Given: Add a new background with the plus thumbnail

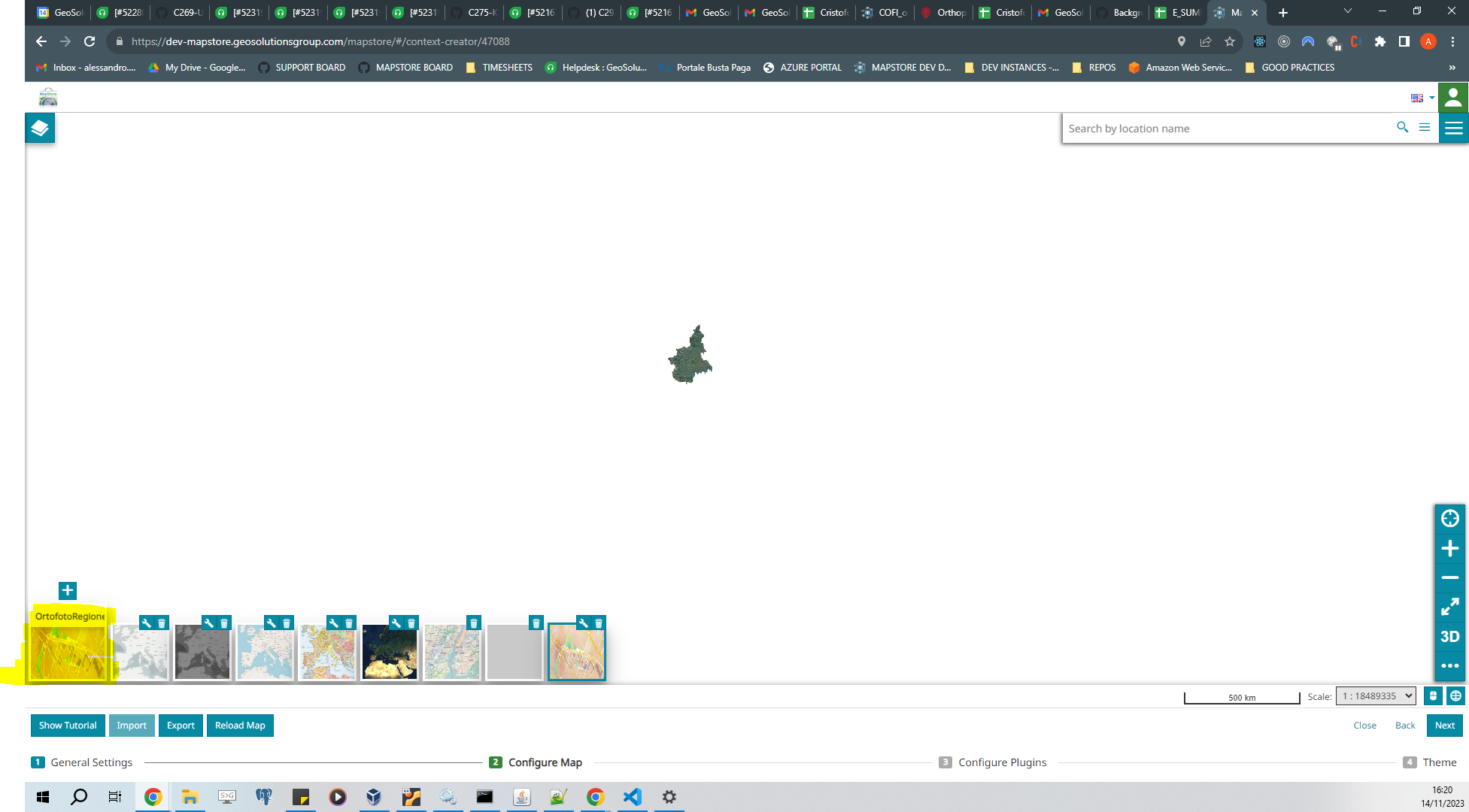Looking at the screenshot, I should (x=67, y=590).
